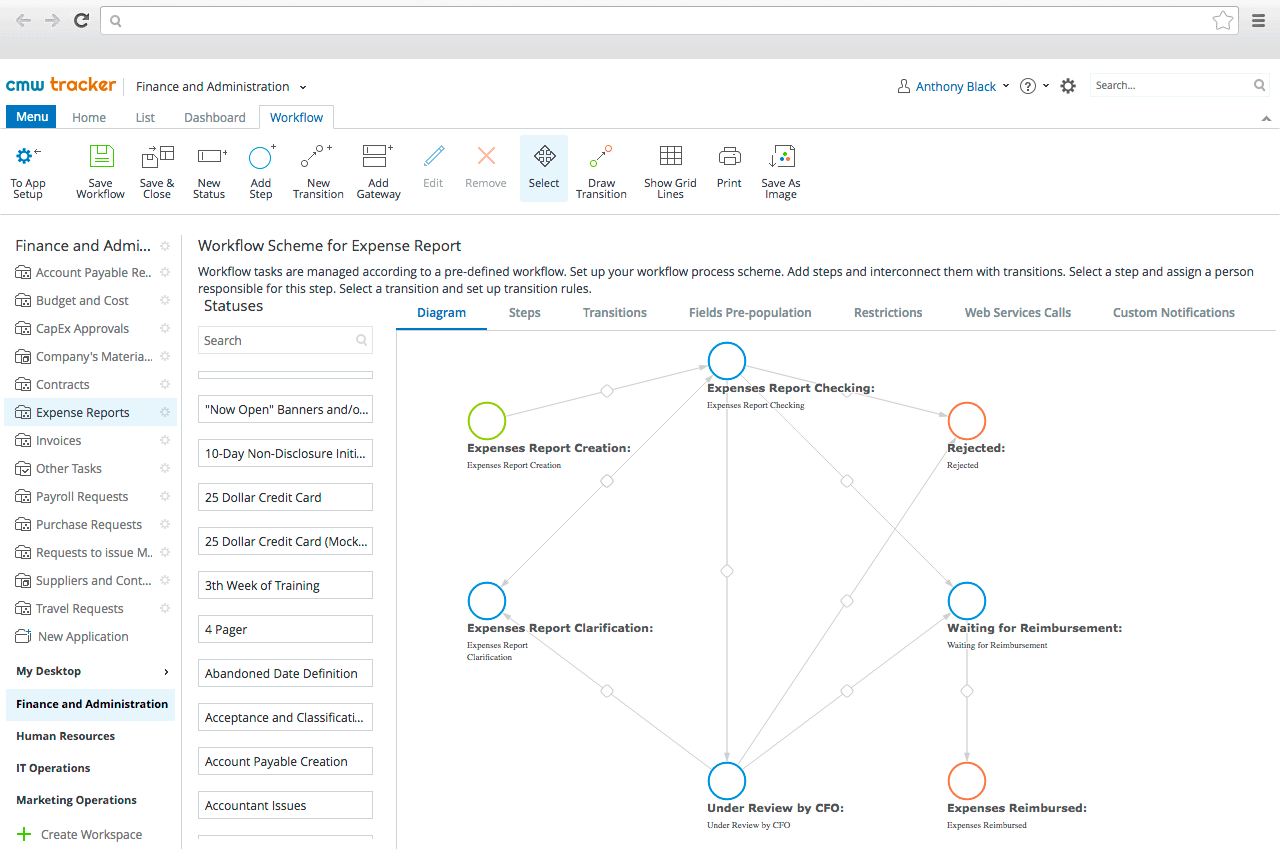
Task: Open the Contracts application
Action: point(63,384)
